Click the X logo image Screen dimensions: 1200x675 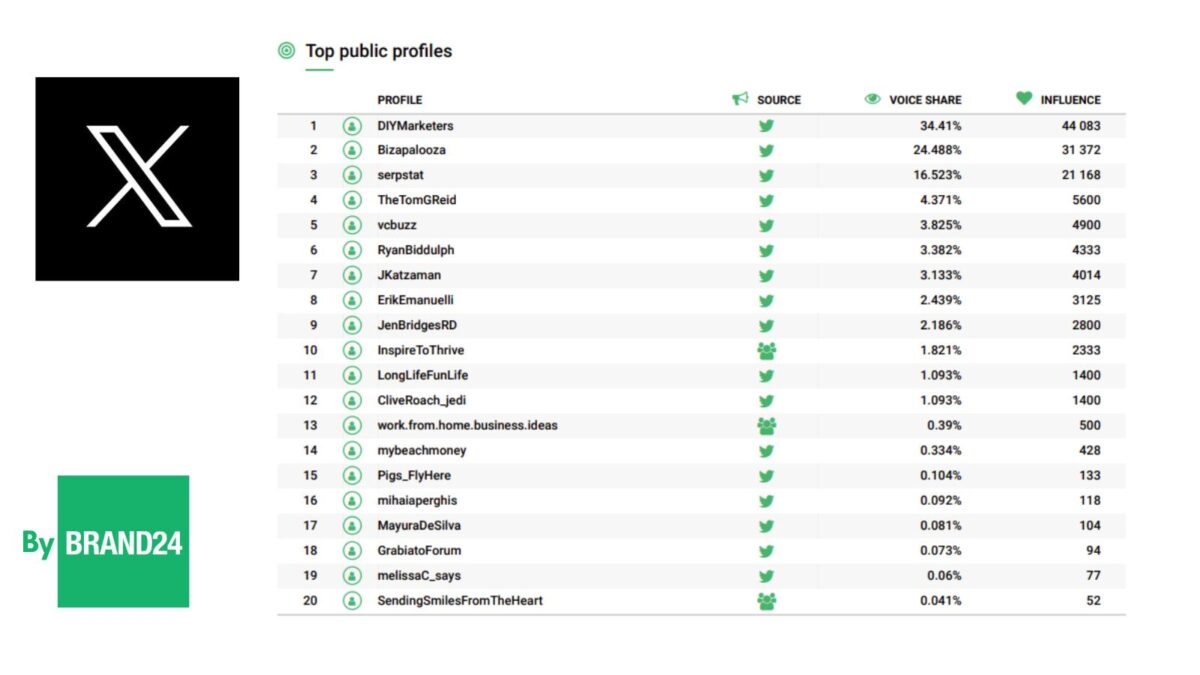point(137,179)
